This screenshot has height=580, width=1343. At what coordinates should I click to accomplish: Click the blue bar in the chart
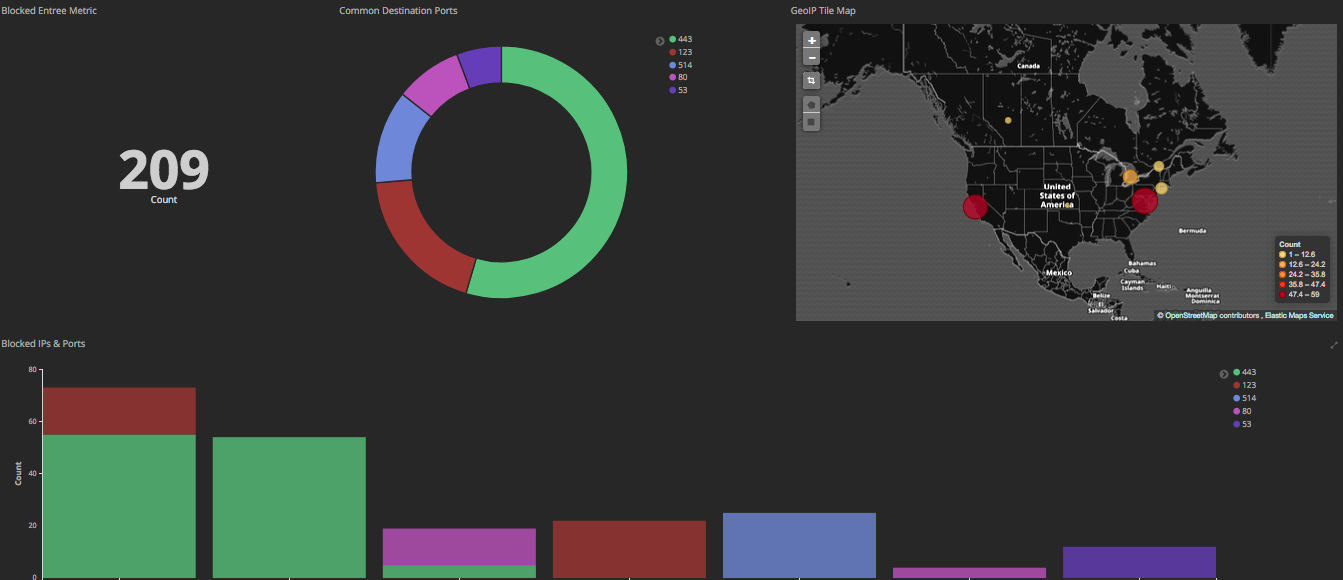click(799, 545)
